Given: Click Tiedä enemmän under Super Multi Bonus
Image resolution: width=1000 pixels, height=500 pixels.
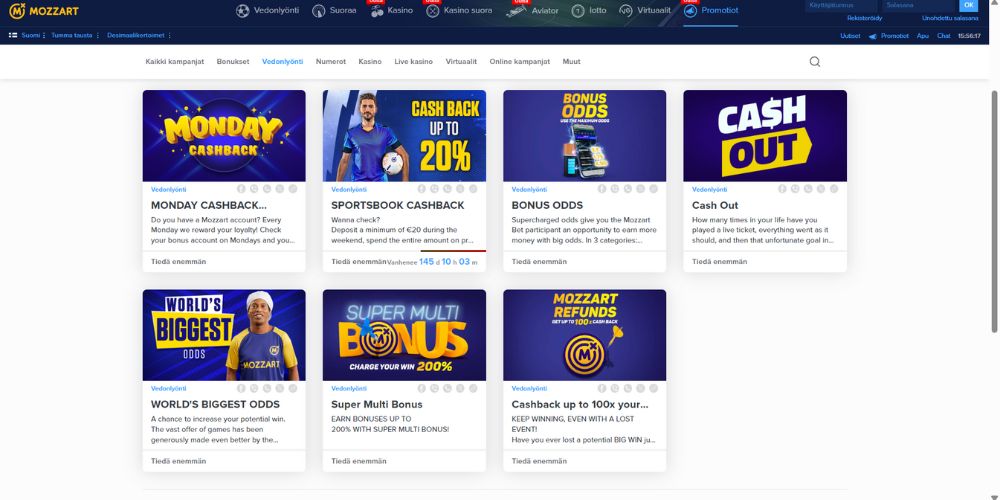Looking at the screenshot, I should 359,461.
